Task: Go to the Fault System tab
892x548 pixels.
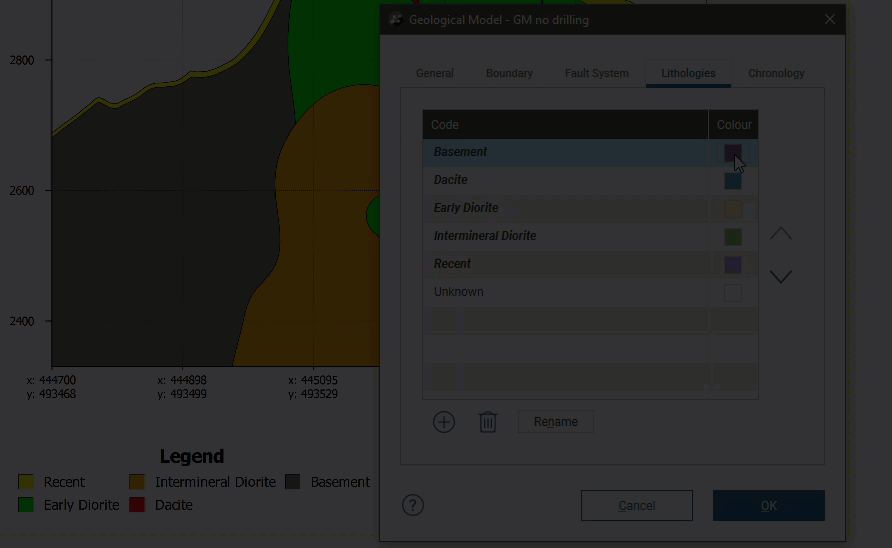Action: [x=596, y=73]
